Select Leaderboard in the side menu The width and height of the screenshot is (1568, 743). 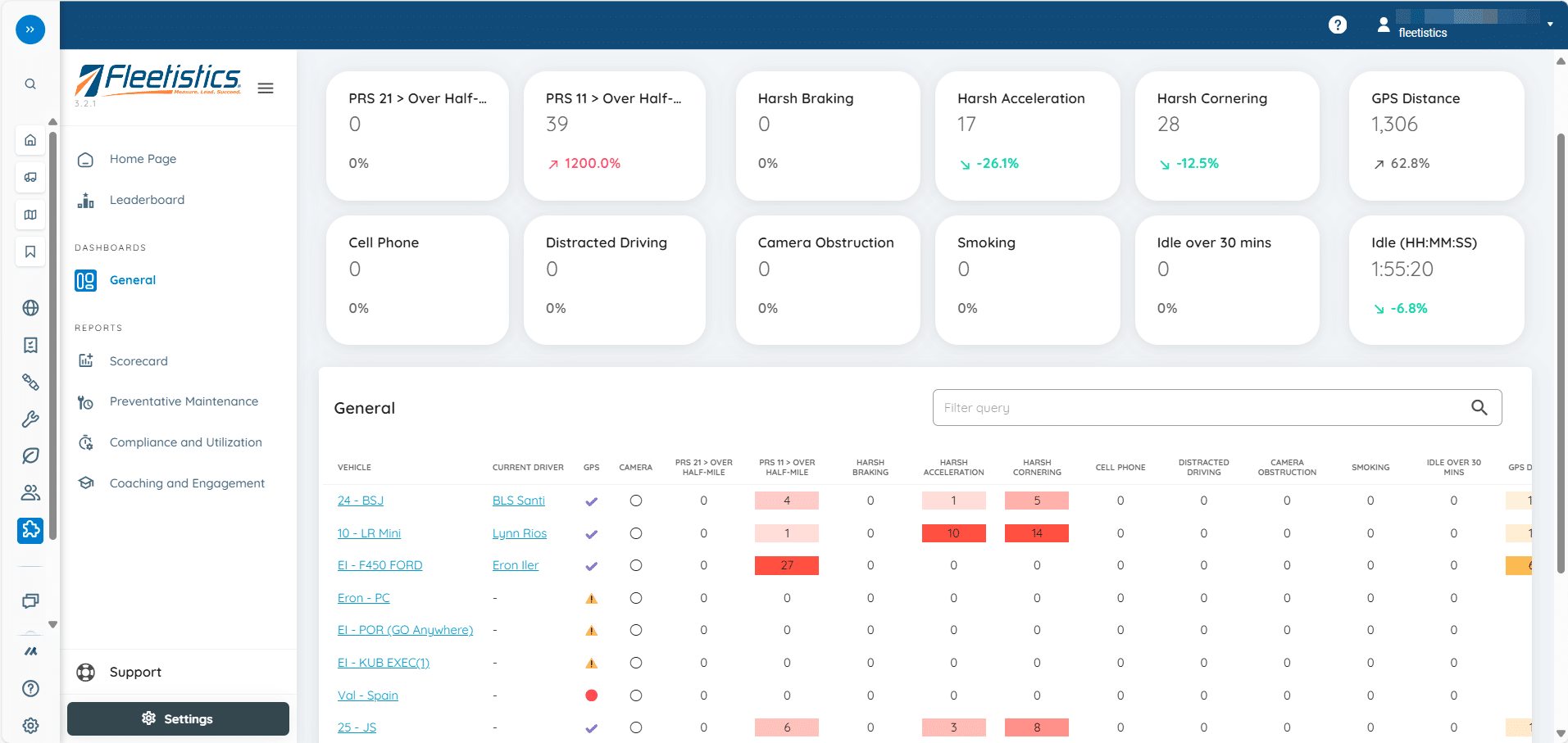coord(147,200)
